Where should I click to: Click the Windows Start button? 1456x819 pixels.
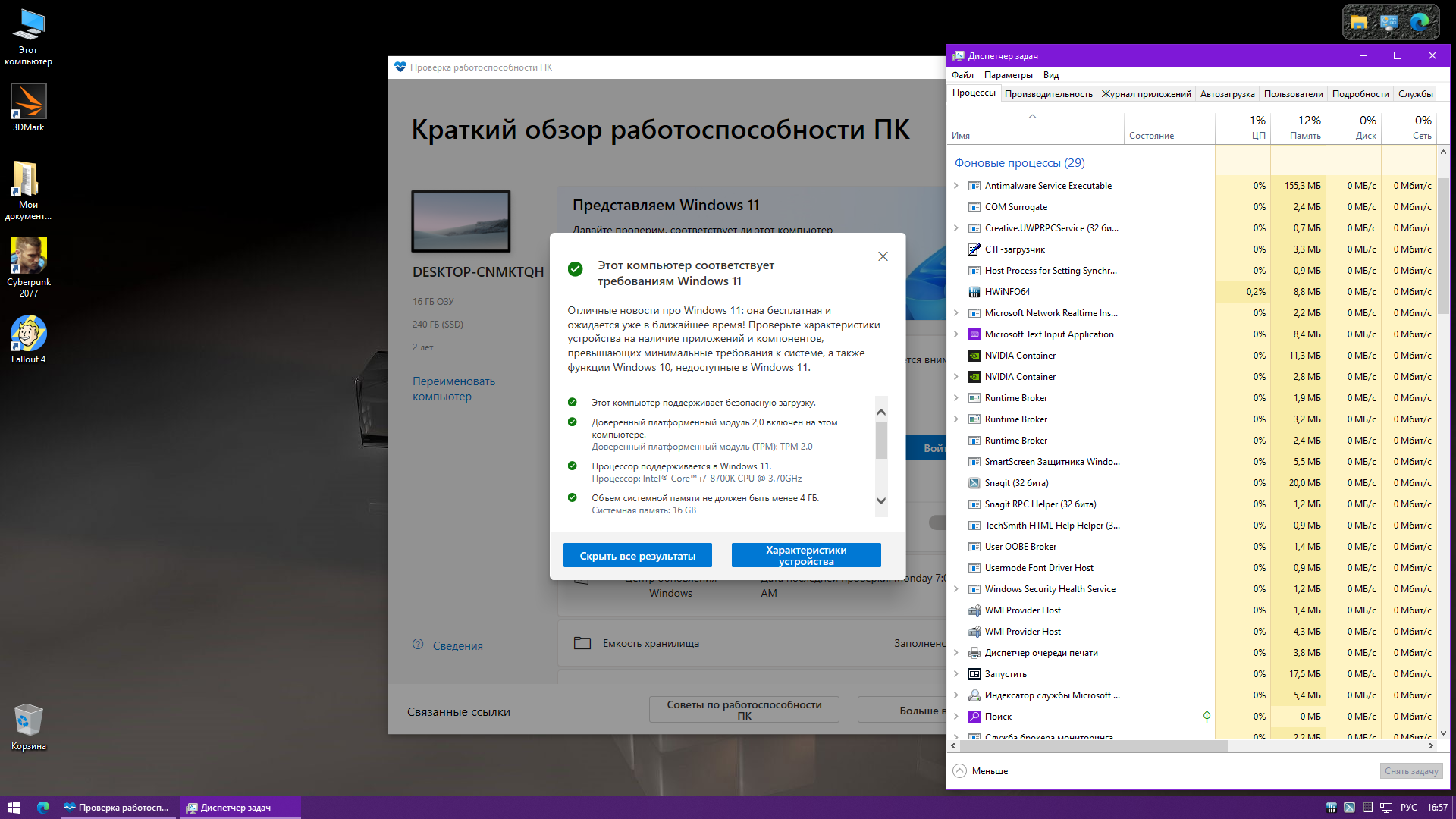click(x=14, y=808)
